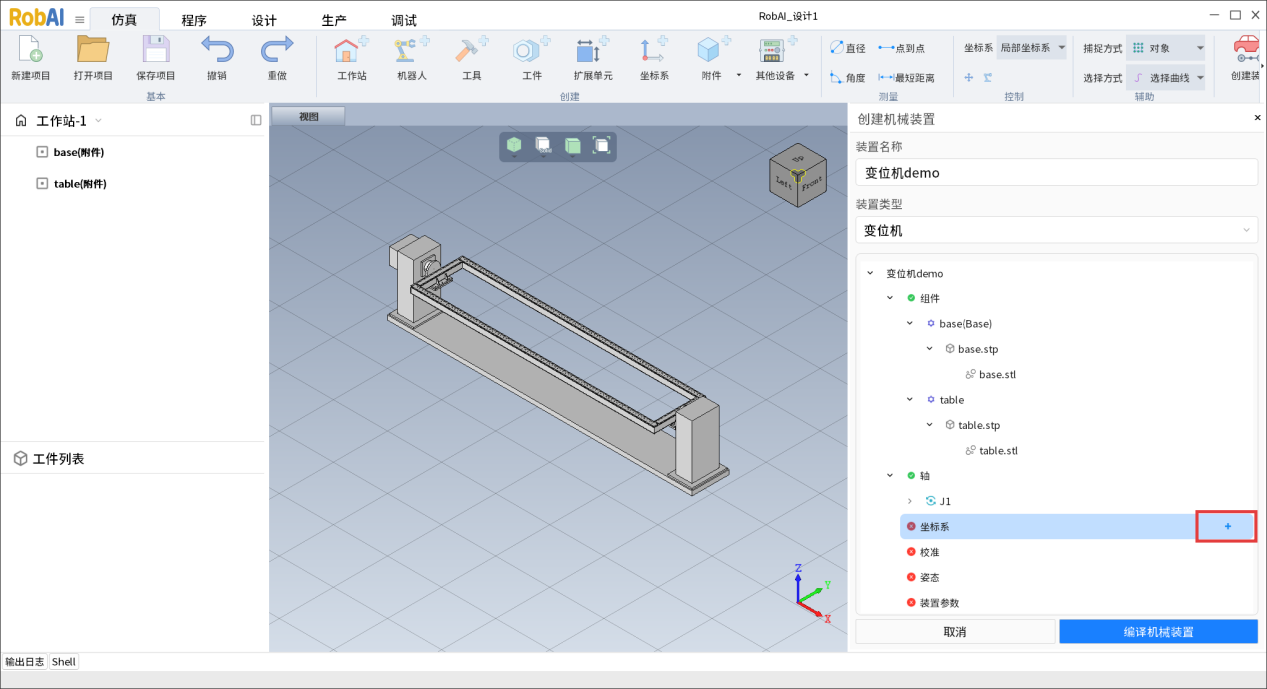Click the orientation view cube

point(797,176)
